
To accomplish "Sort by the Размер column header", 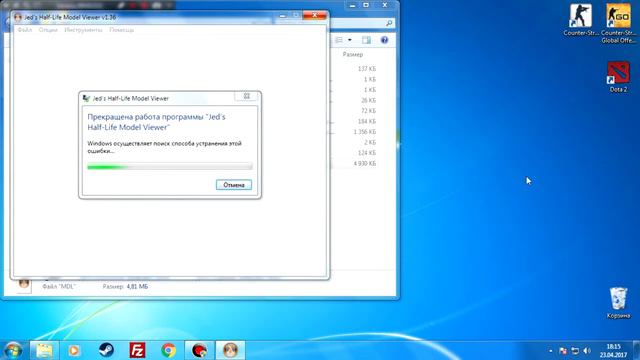I will [353, 54].
